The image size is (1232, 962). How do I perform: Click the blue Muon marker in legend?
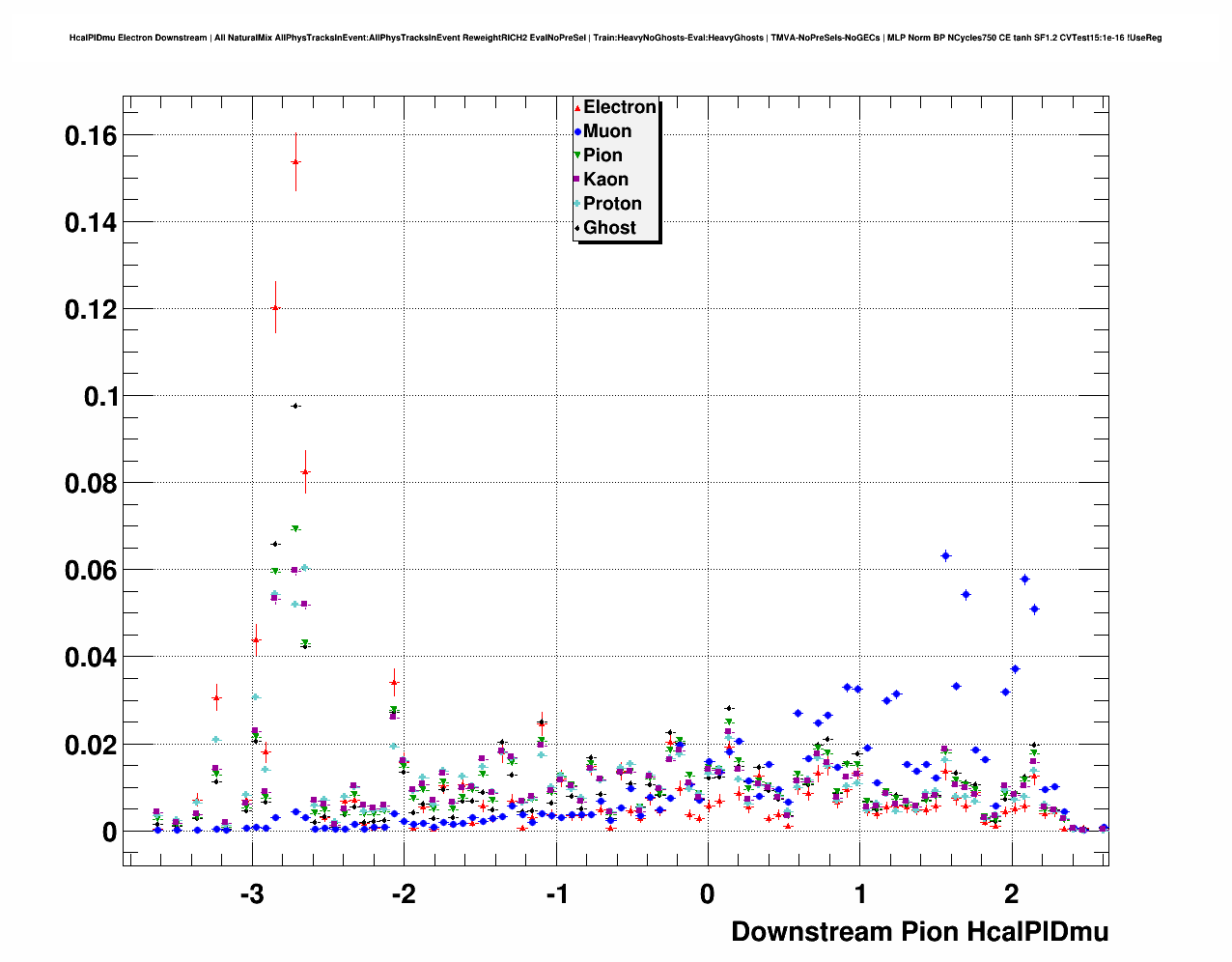pos(577,131)
